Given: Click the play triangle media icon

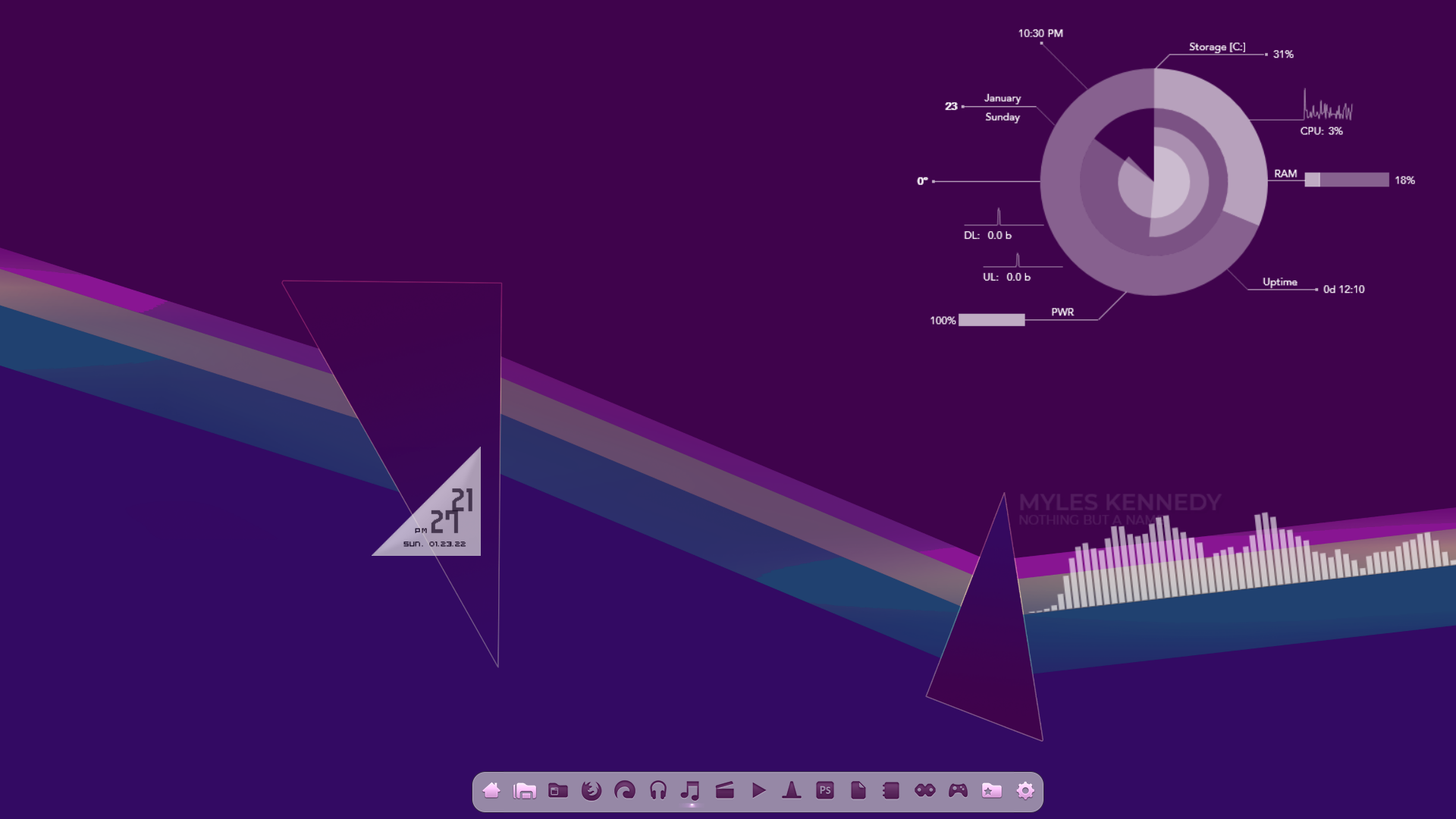Looking at the screenshot, I should coord(758,791).
